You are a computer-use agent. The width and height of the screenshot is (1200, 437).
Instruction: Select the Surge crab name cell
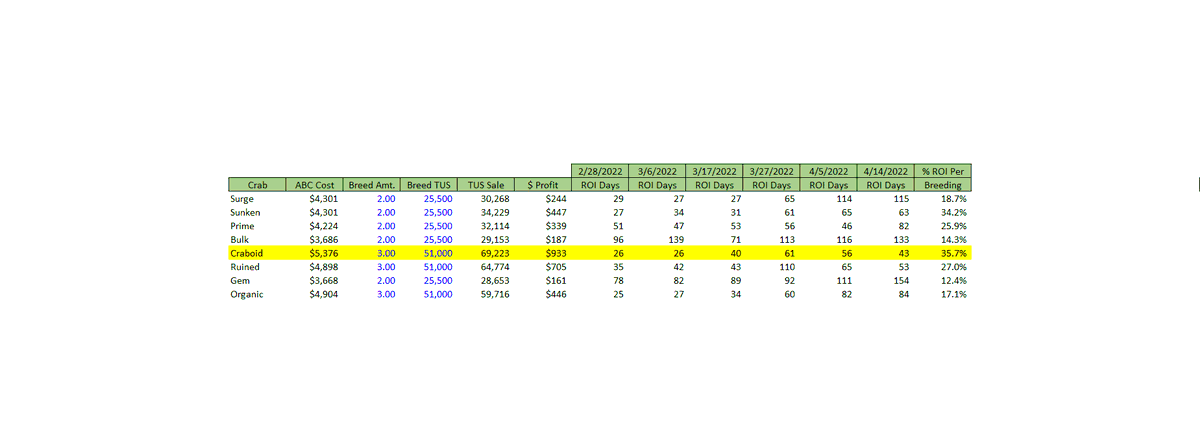242,200
